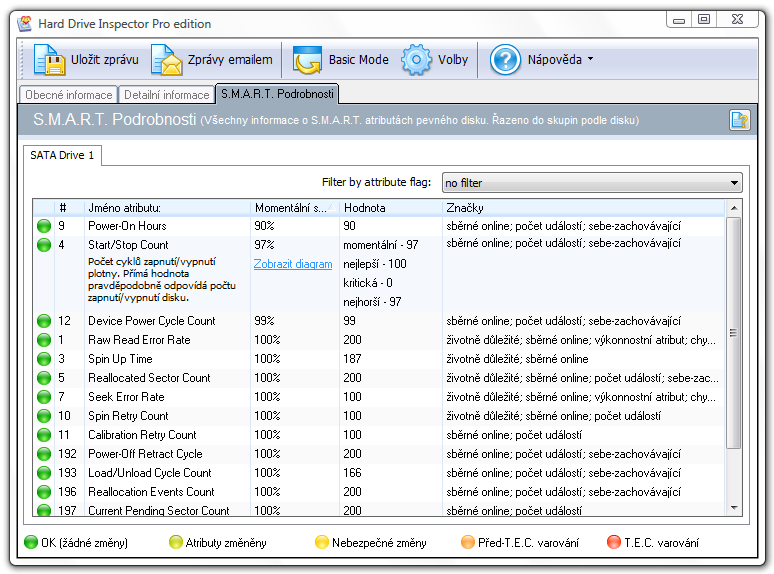This screenshot has width=774, height=574.
Task: Select Reallocation Events Count row
Action: (x=379, y=492)
